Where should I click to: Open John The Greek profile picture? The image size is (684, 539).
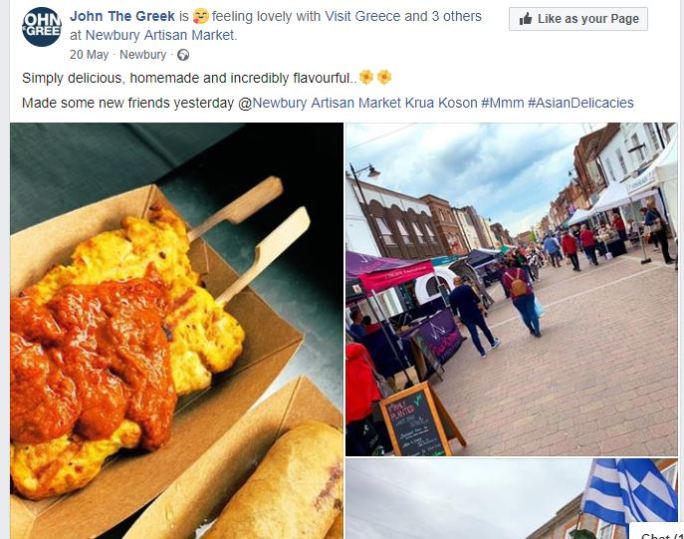tap(41, 27)
